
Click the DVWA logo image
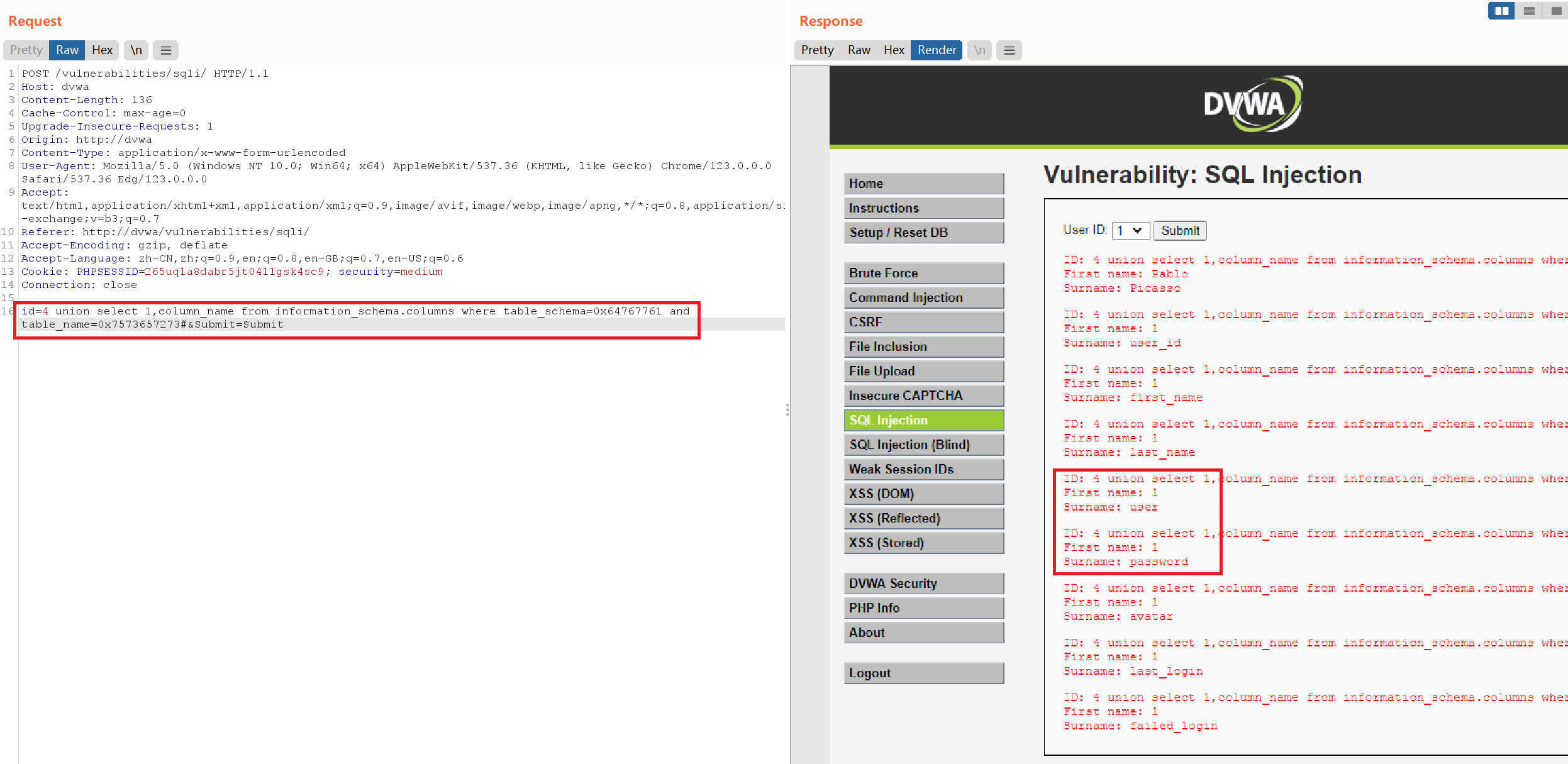point(1252,104)
